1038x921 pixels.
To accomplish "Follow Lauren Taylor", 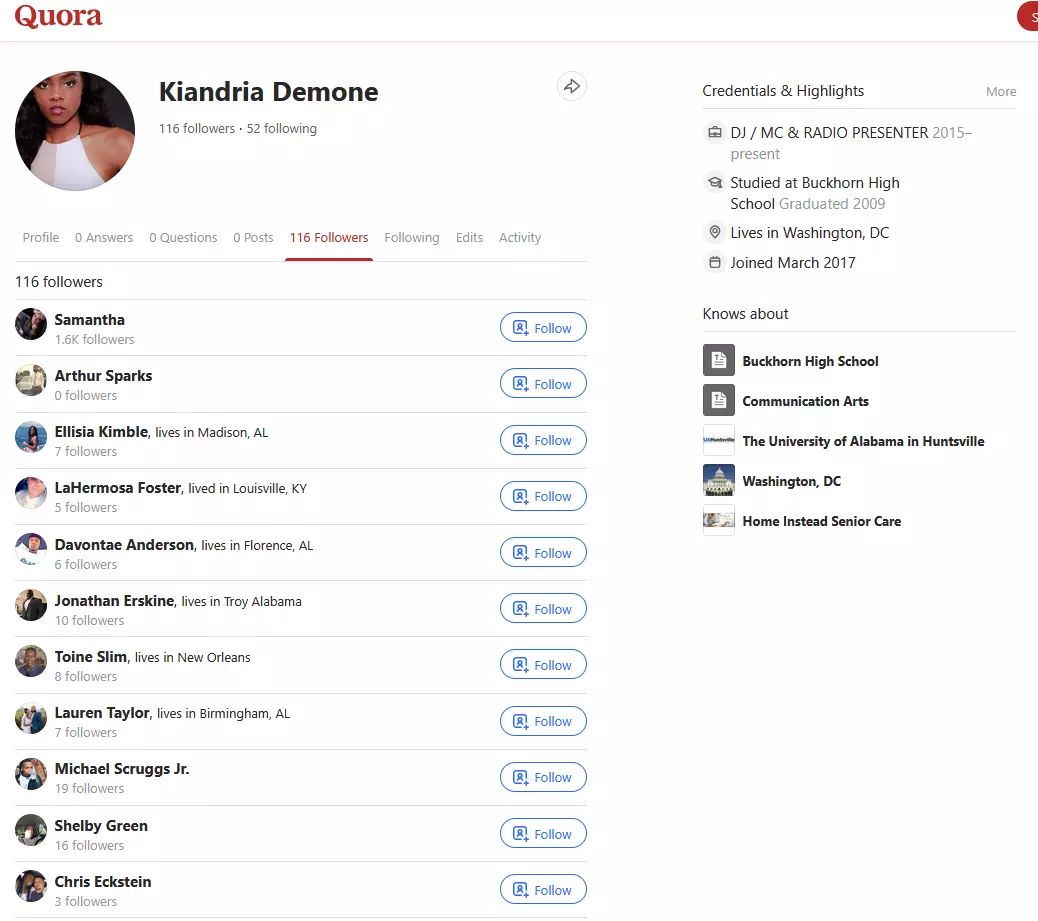I will click(543, 721).
